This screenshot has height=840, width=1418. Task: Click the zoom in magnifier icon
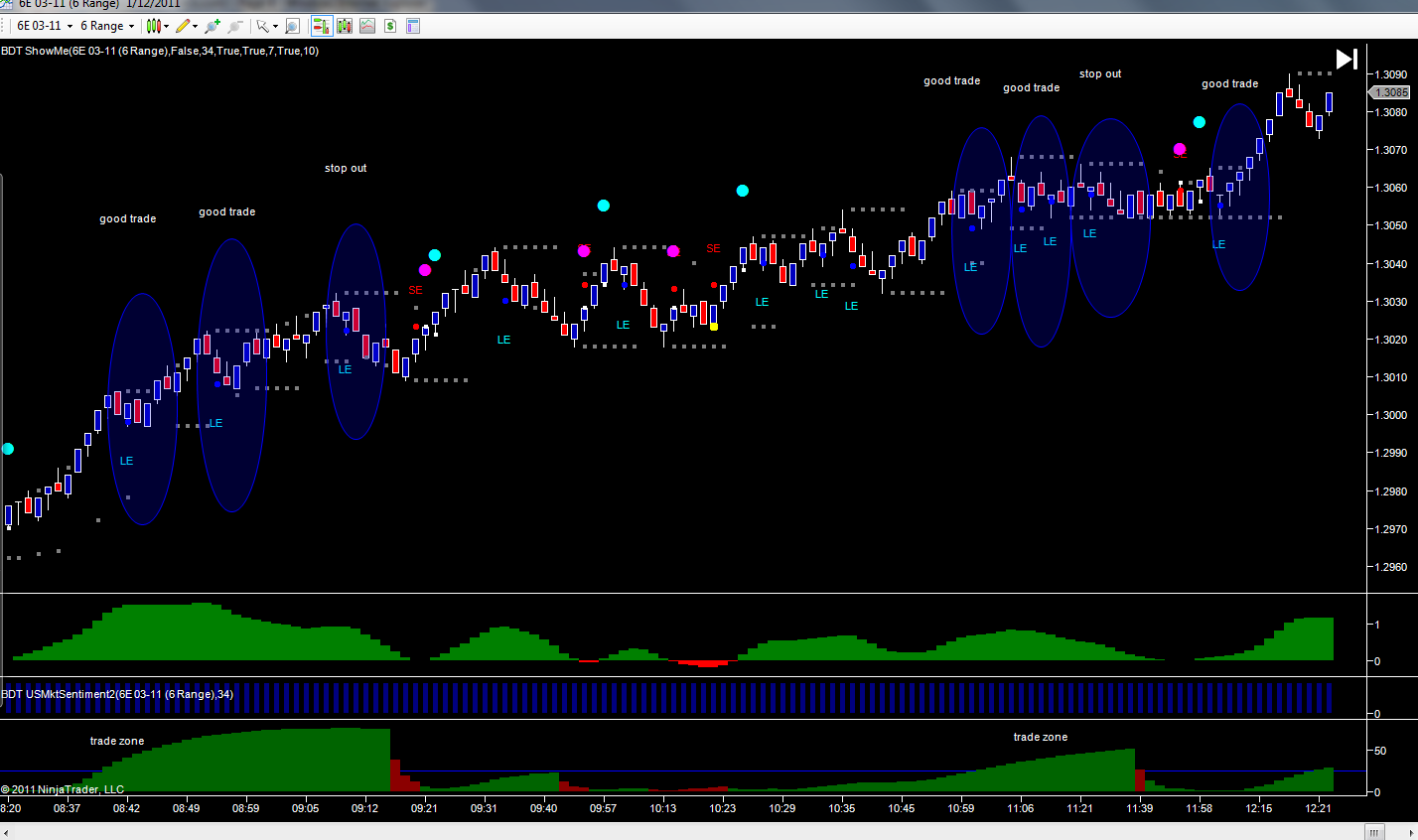click(213, 26)
